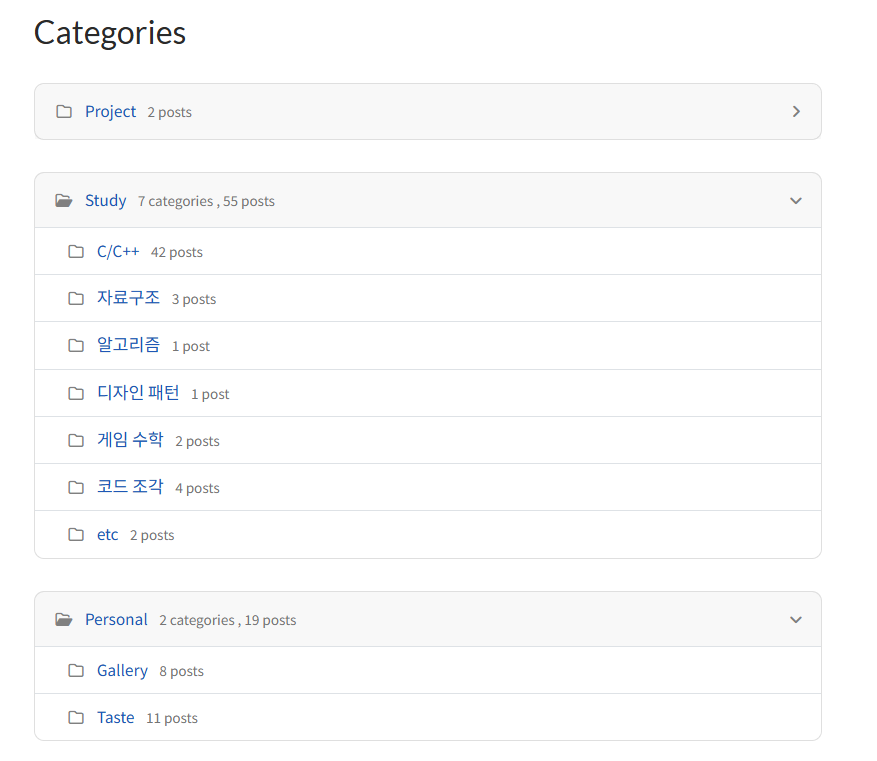Click the '42 posts' count text

point(177,253)
